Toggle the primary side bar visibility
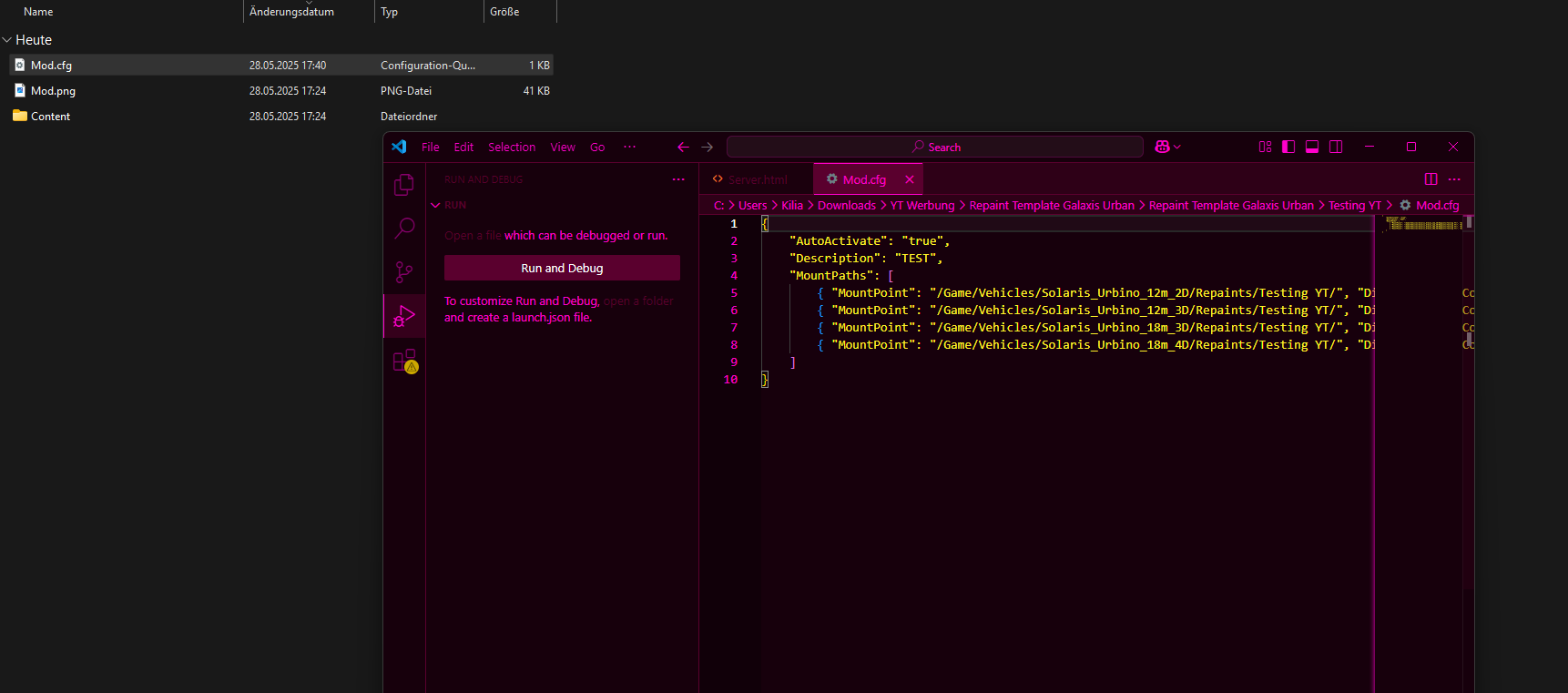The image size is (1568, 693). point(1288,147)
